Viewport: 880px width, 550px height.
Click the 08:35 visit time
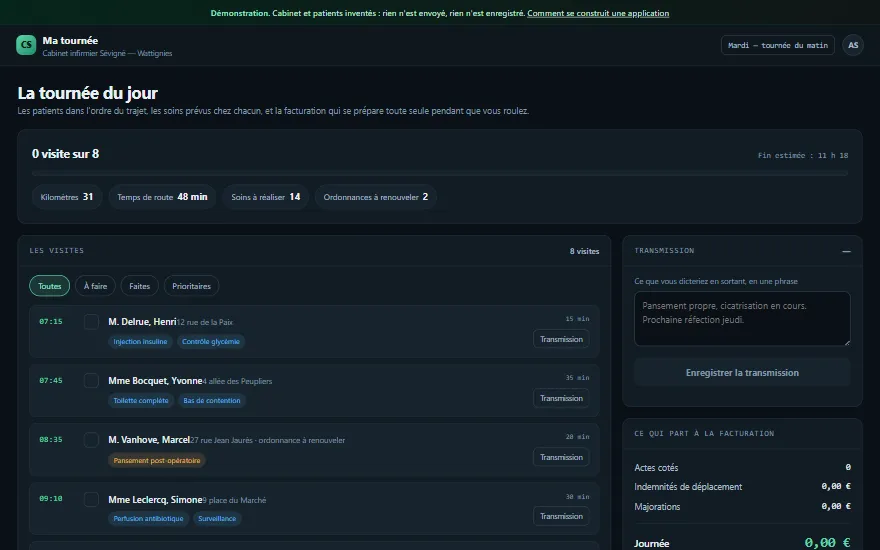pos(51,439)
